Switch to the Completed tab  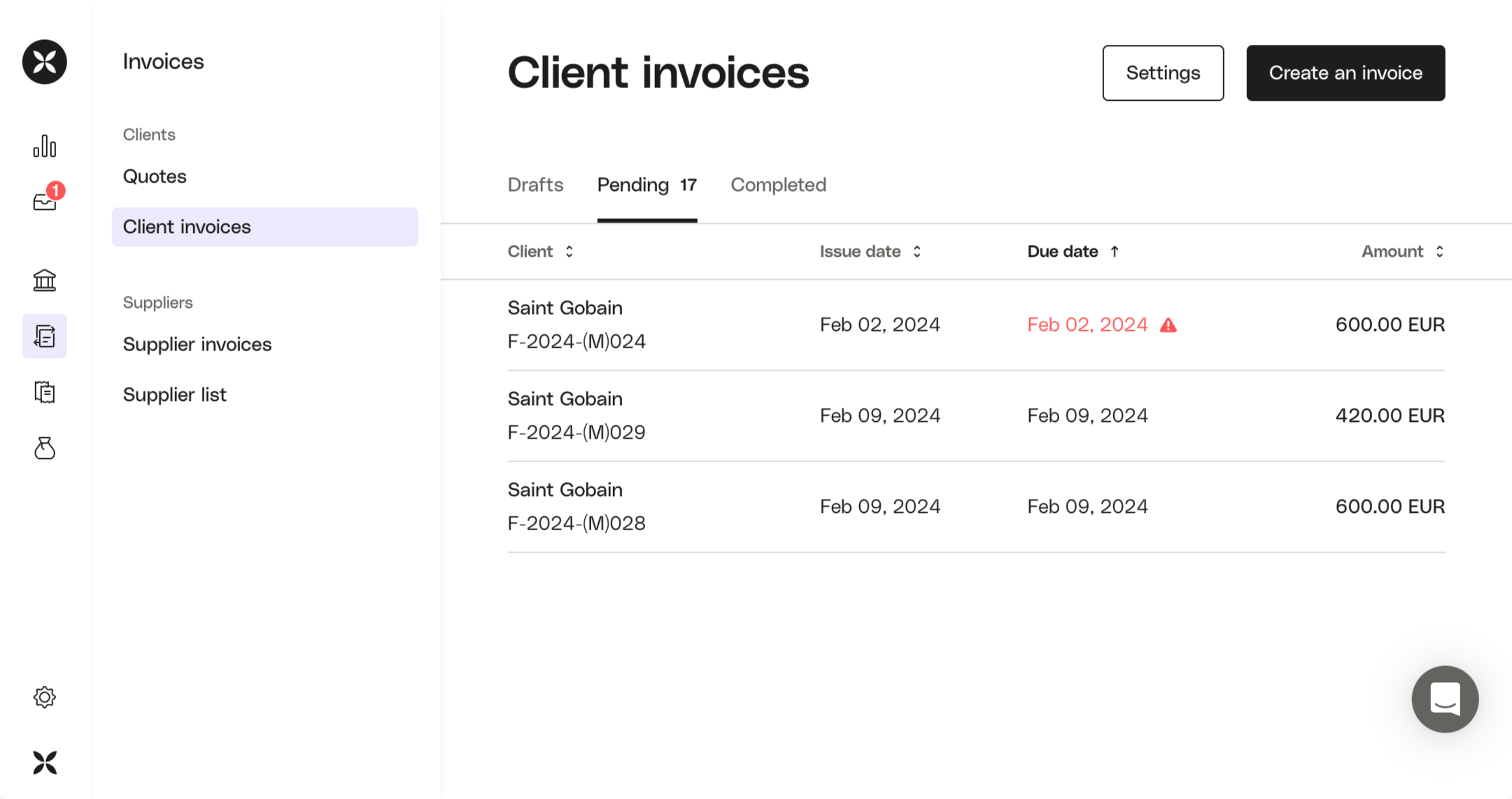pos(778,185)
